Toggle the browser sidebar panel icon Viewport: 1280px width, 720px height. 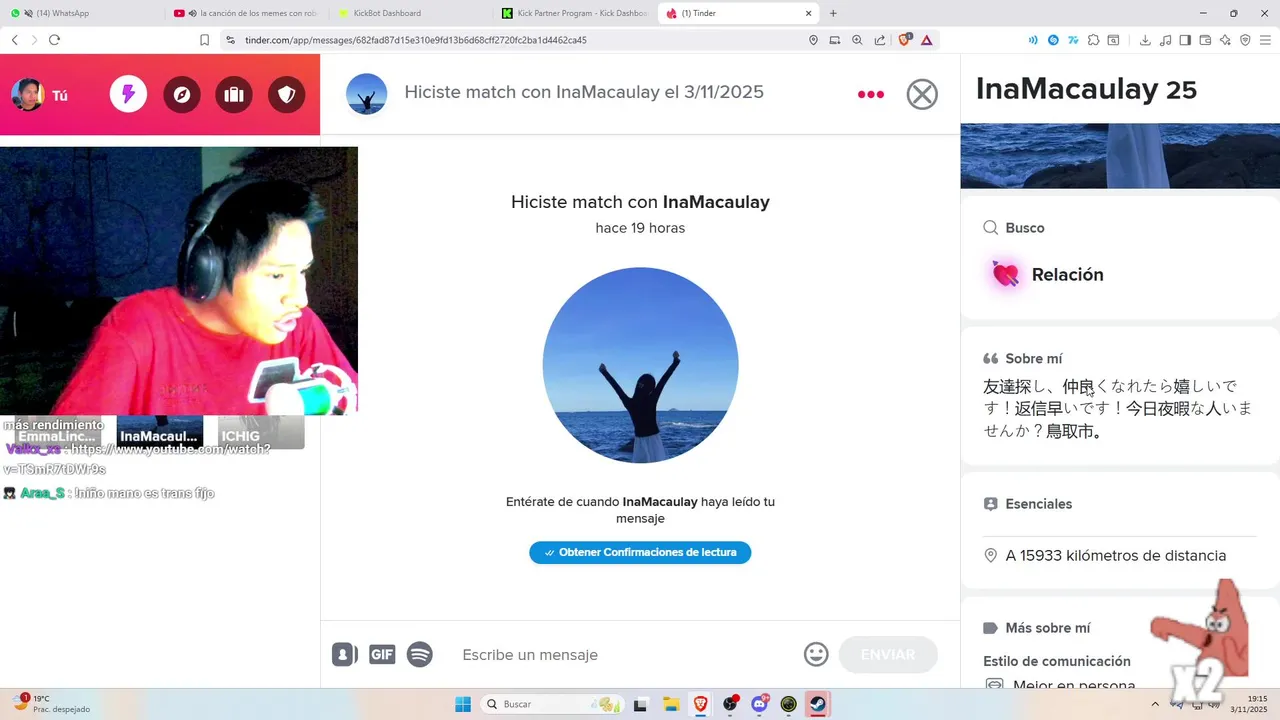click(x=1185, y=40)
